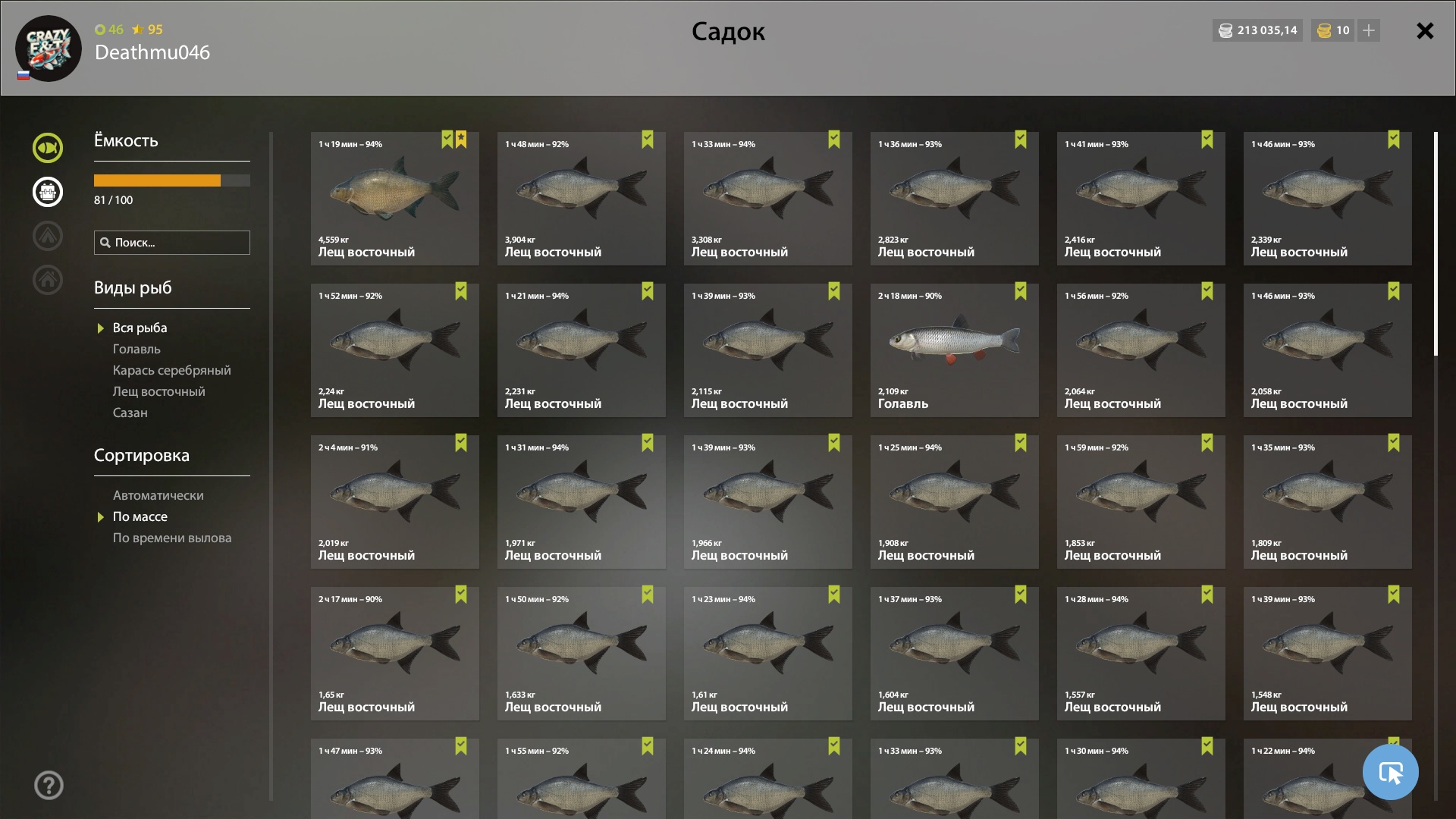Image resolution: width=1456 pixels, height=819 pixels.
Task: Filter by Вся рыба
Action: (140, 328)
